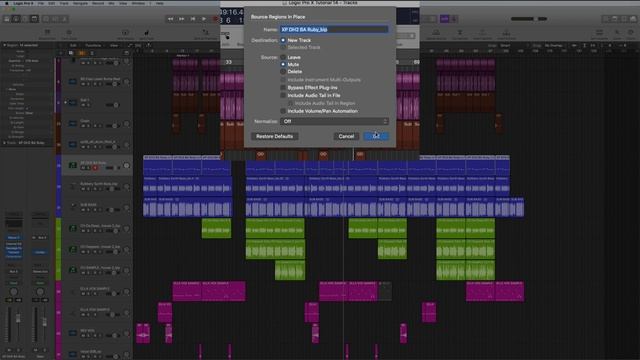Expand the Track inspector disclosure triangle
Viewport: 640px width, 360px height.
(x=4, y=143)
